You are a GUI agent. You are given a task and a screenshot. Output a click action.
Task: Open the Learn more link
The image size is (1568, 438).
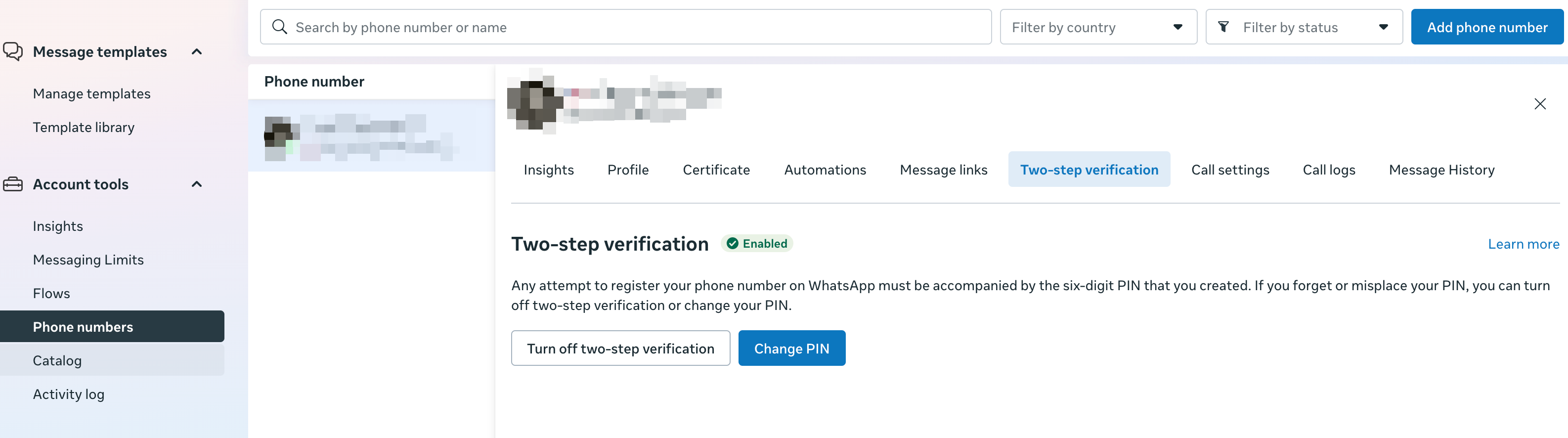click(1524, 243)
